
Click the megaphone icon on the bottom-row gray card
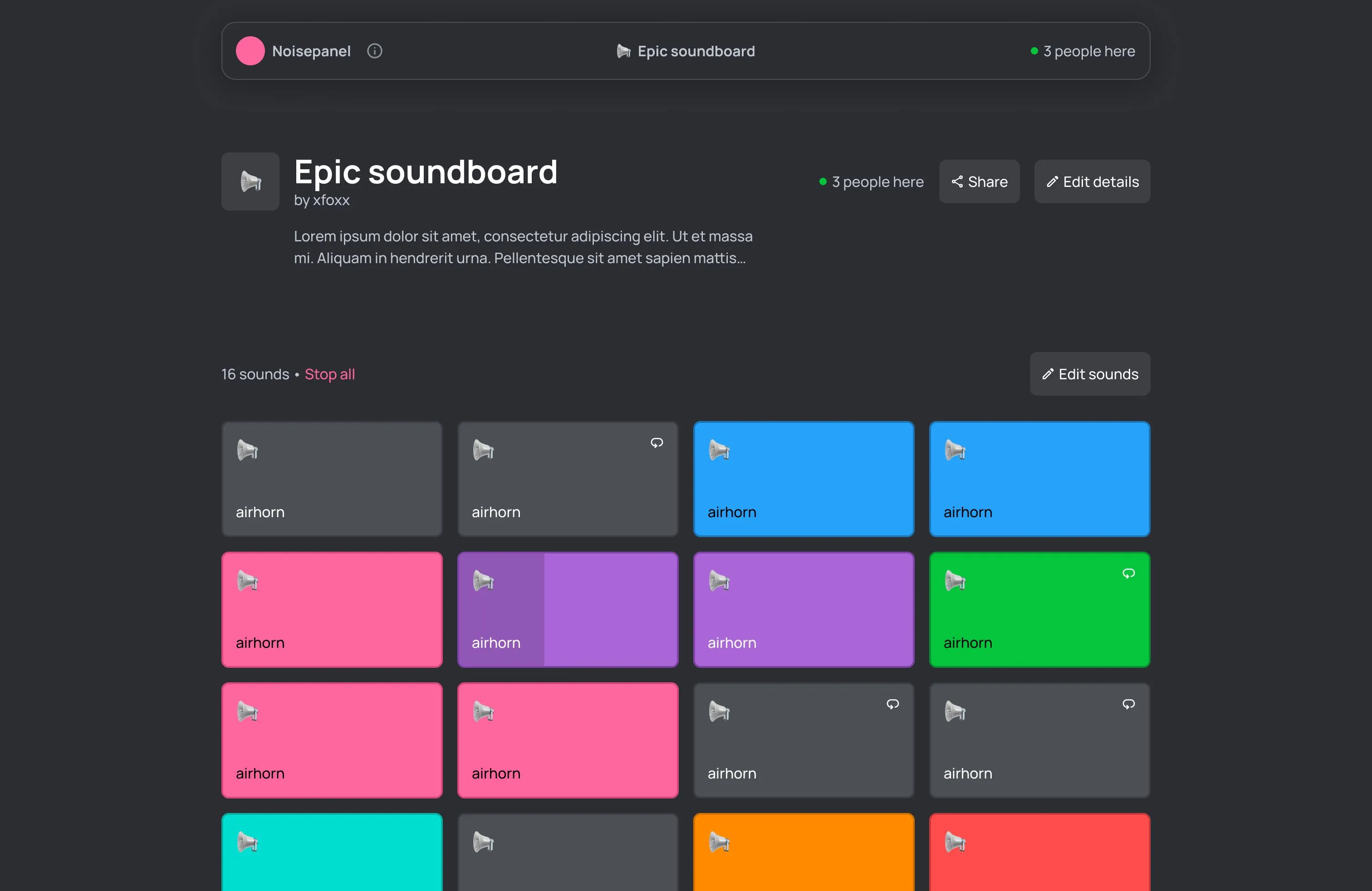pyautogui.click(x=483, y=842)
